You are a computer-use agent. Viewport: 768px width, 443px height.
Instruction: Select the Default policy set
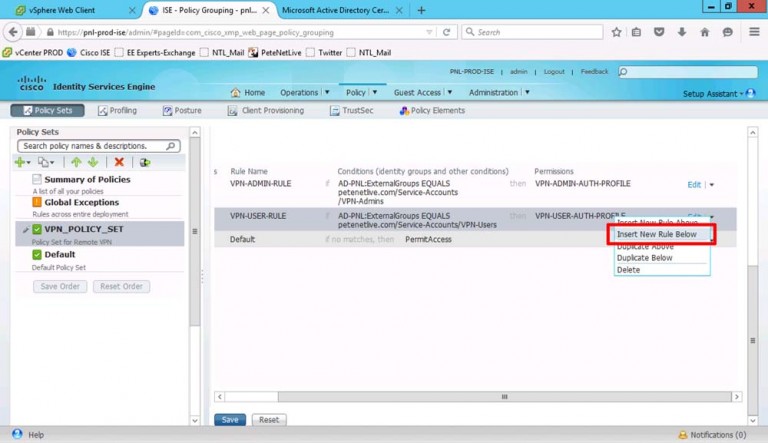(x=60, y=254)
